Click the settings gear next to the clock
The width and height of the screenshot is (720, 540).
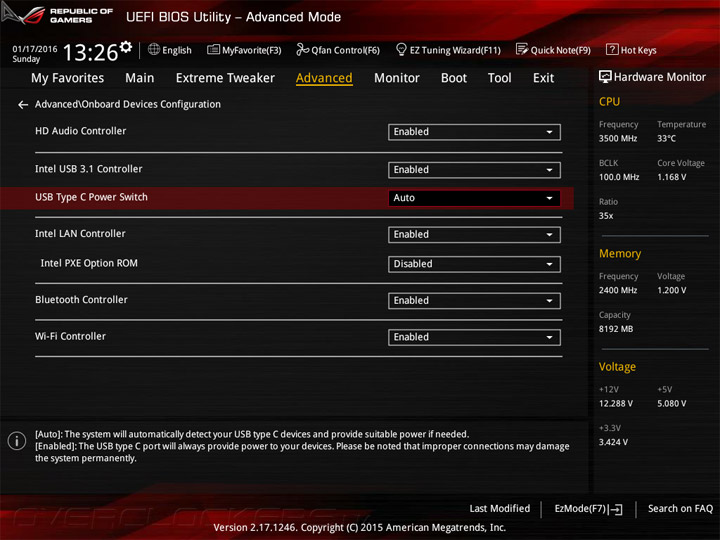pos(126,47)
